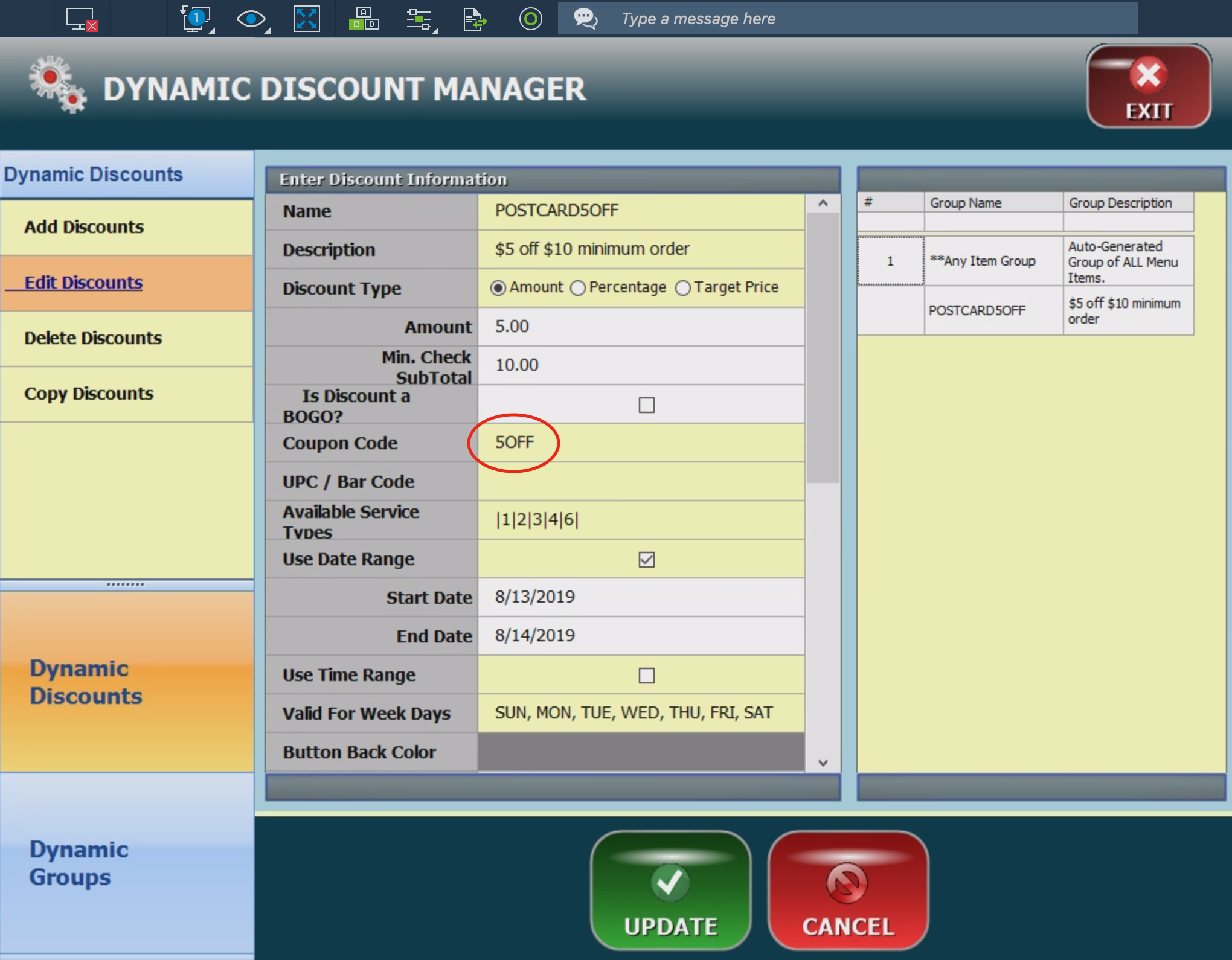Select Add Discounts in sidebar
1232x960 pixels.
tap(84, 227)
